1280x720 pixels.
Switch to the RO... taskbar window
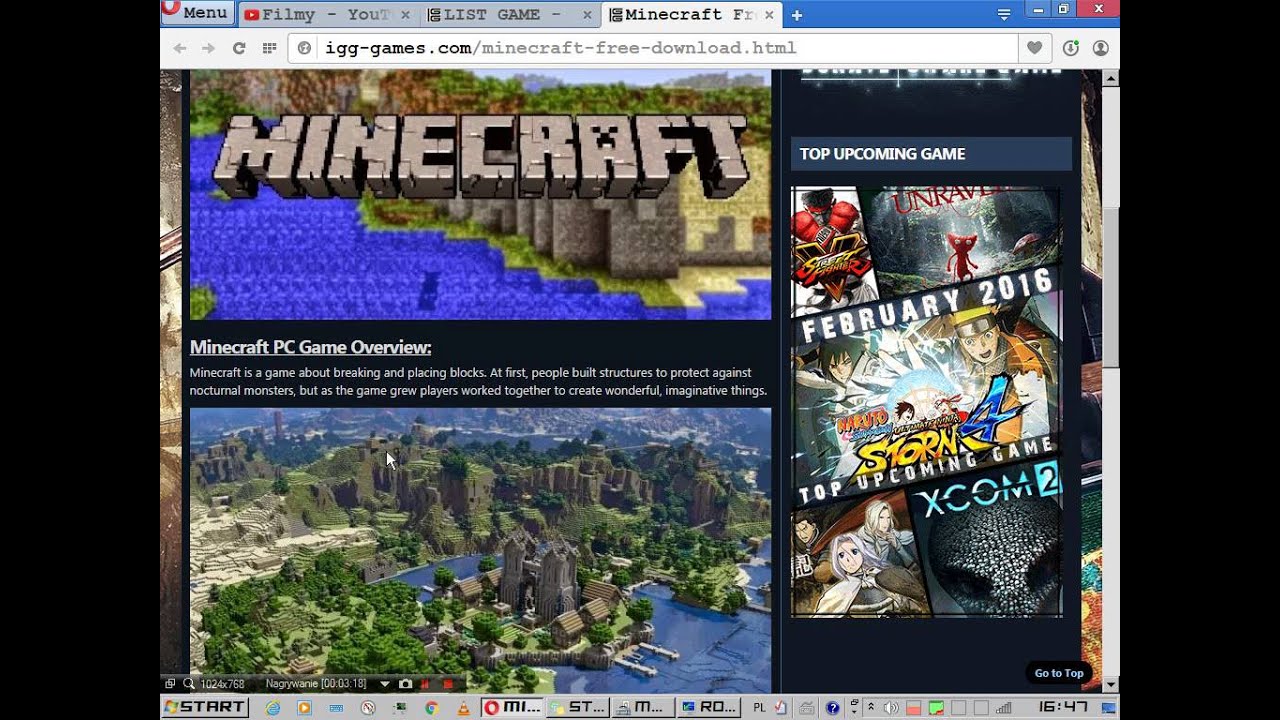click(708, 707)
